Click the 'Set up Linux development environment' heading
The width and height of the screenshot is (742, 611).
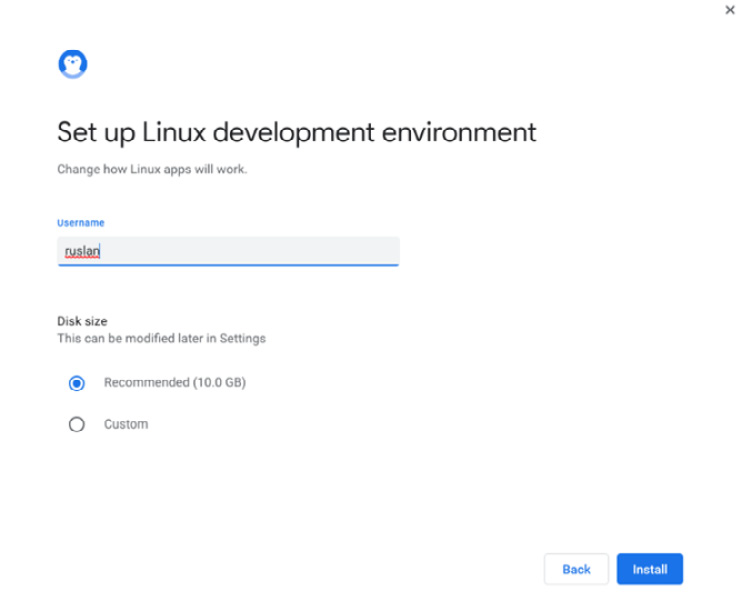pos(297,133)
